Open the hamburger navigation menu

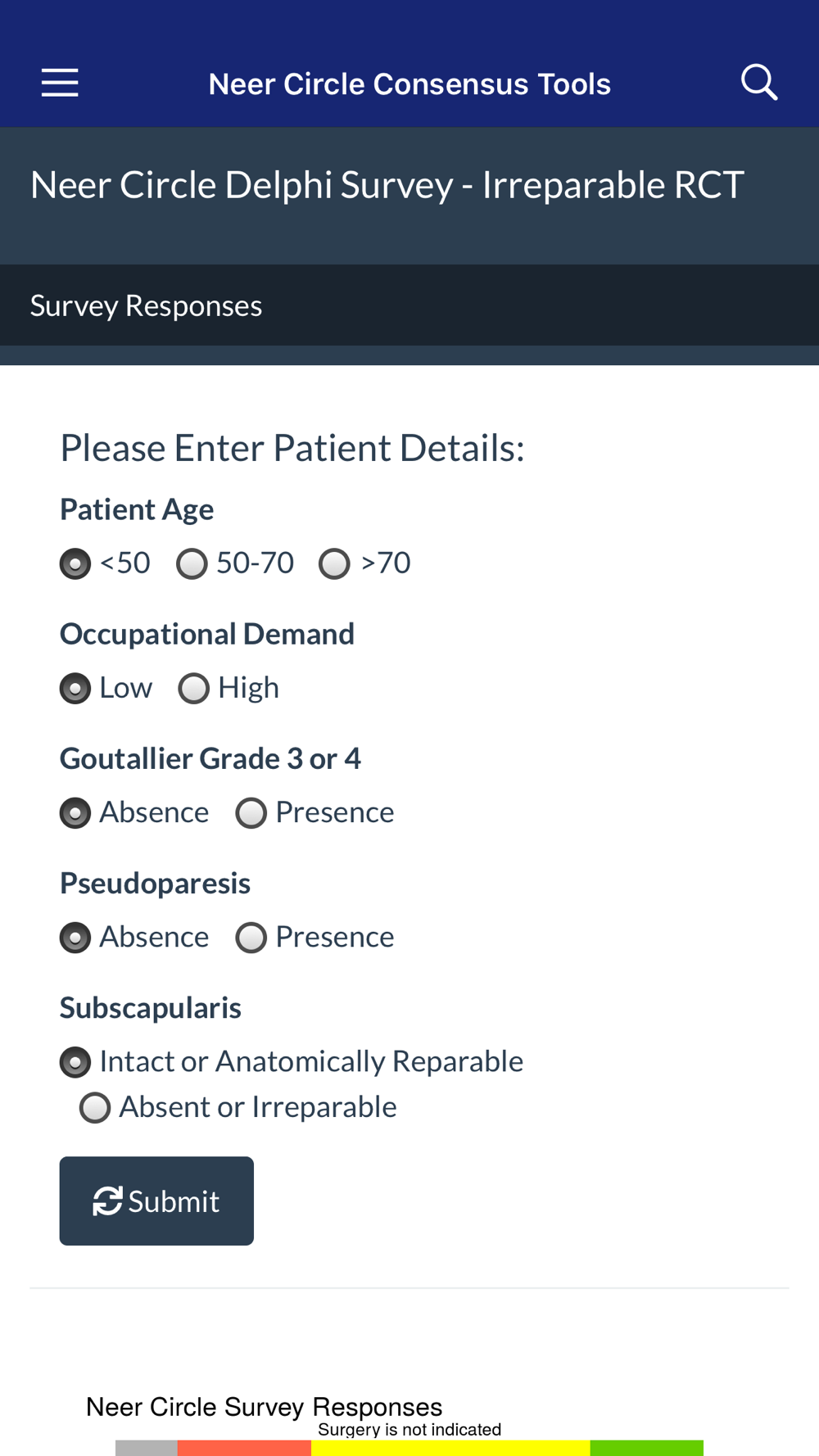click(60, 83)
